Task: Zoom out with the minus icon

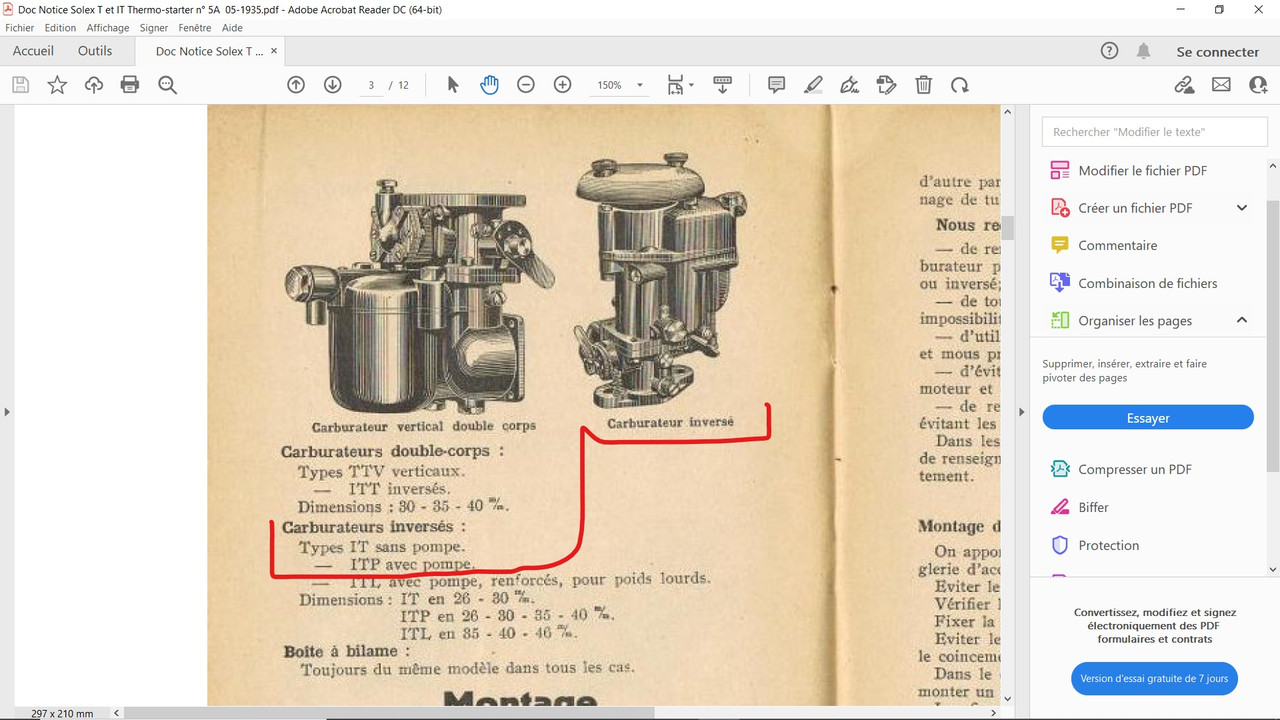Action: point(526,85)
